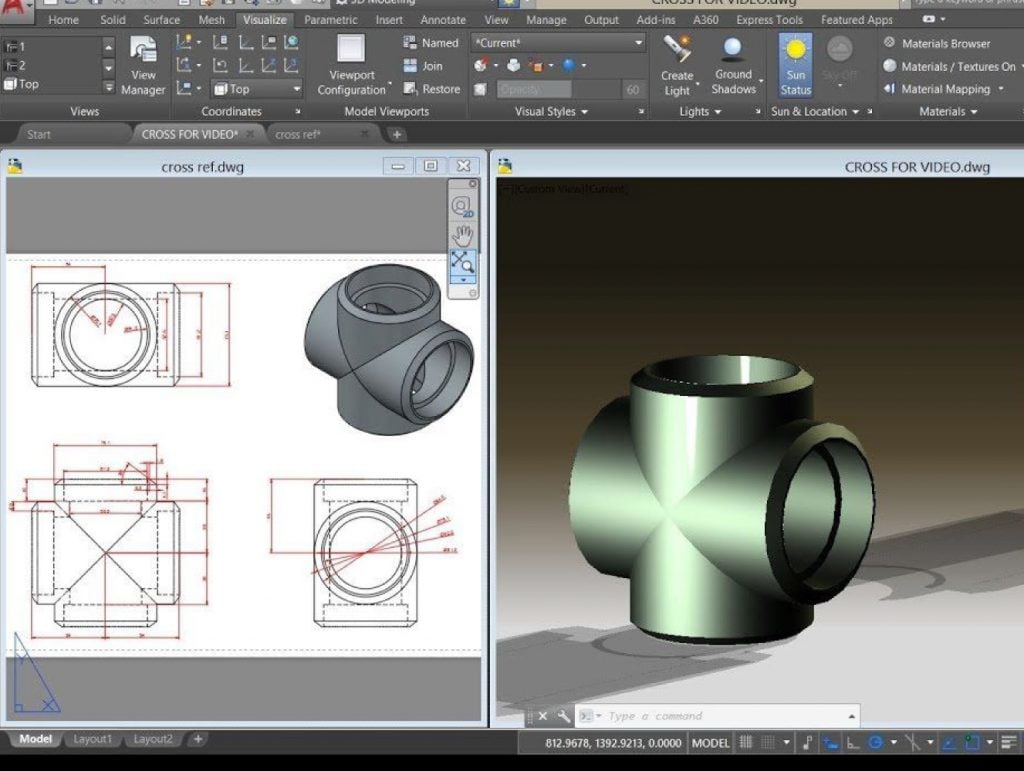Screen dimensions: 1024x771
Task: Click the Zoom Extents navigation icon
Action: (x=462, y=262)
